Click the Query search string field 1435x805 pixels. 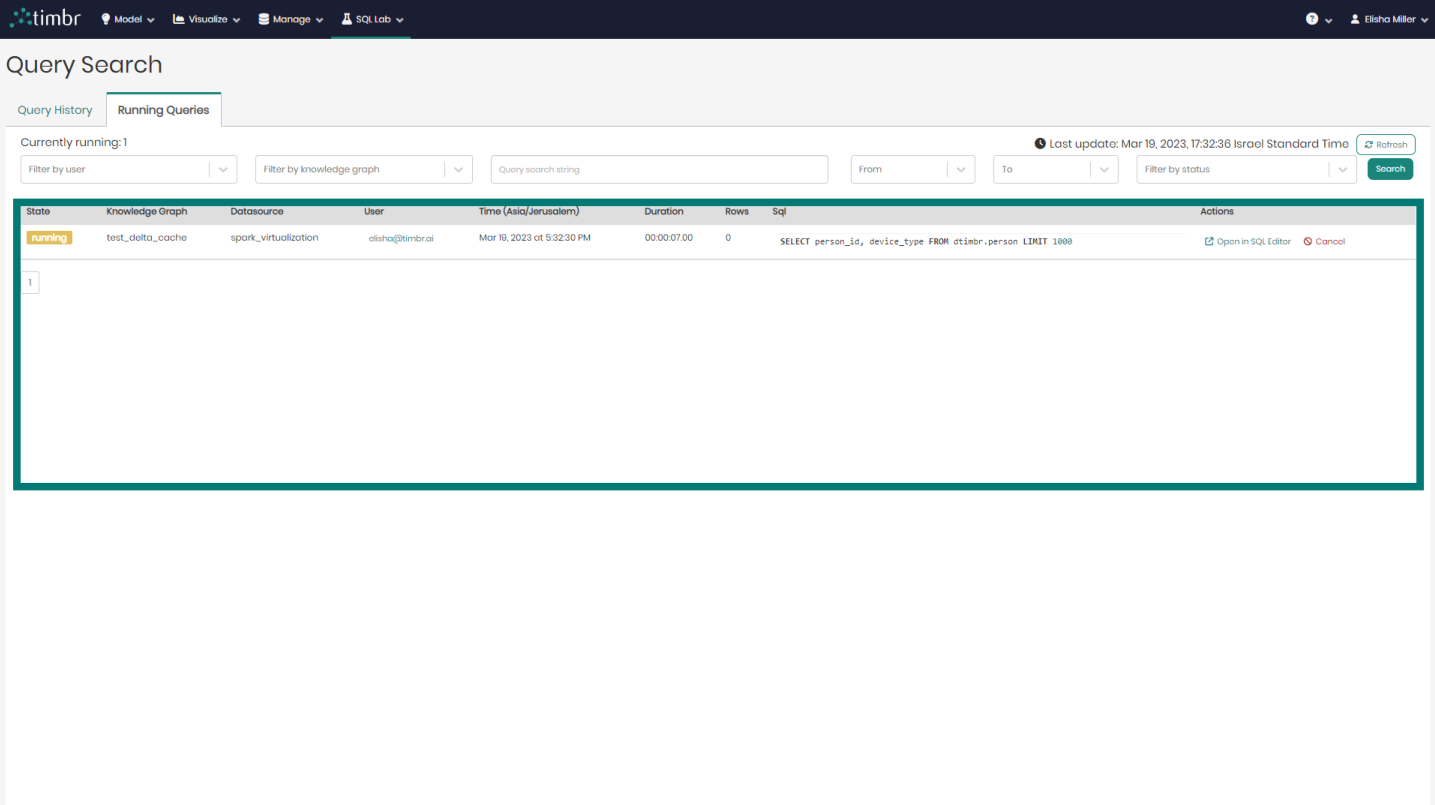(658, 169)
